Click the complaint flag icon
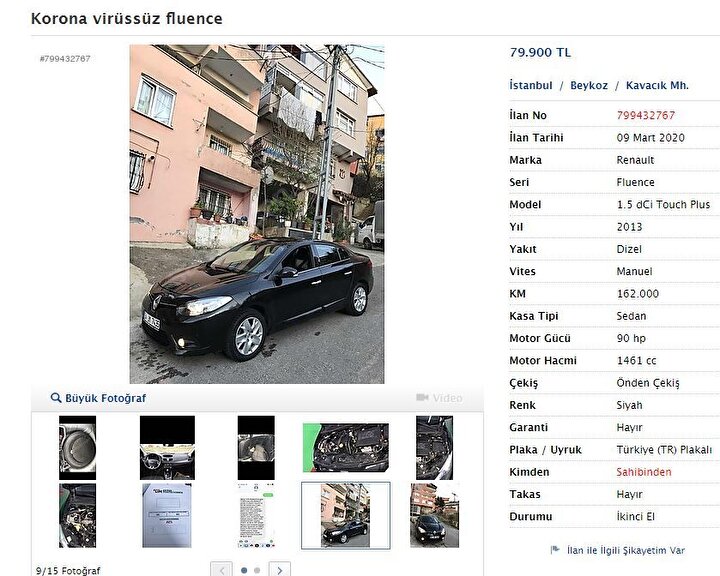The width and height of the screenshot is (720, 576). point(555,549)
